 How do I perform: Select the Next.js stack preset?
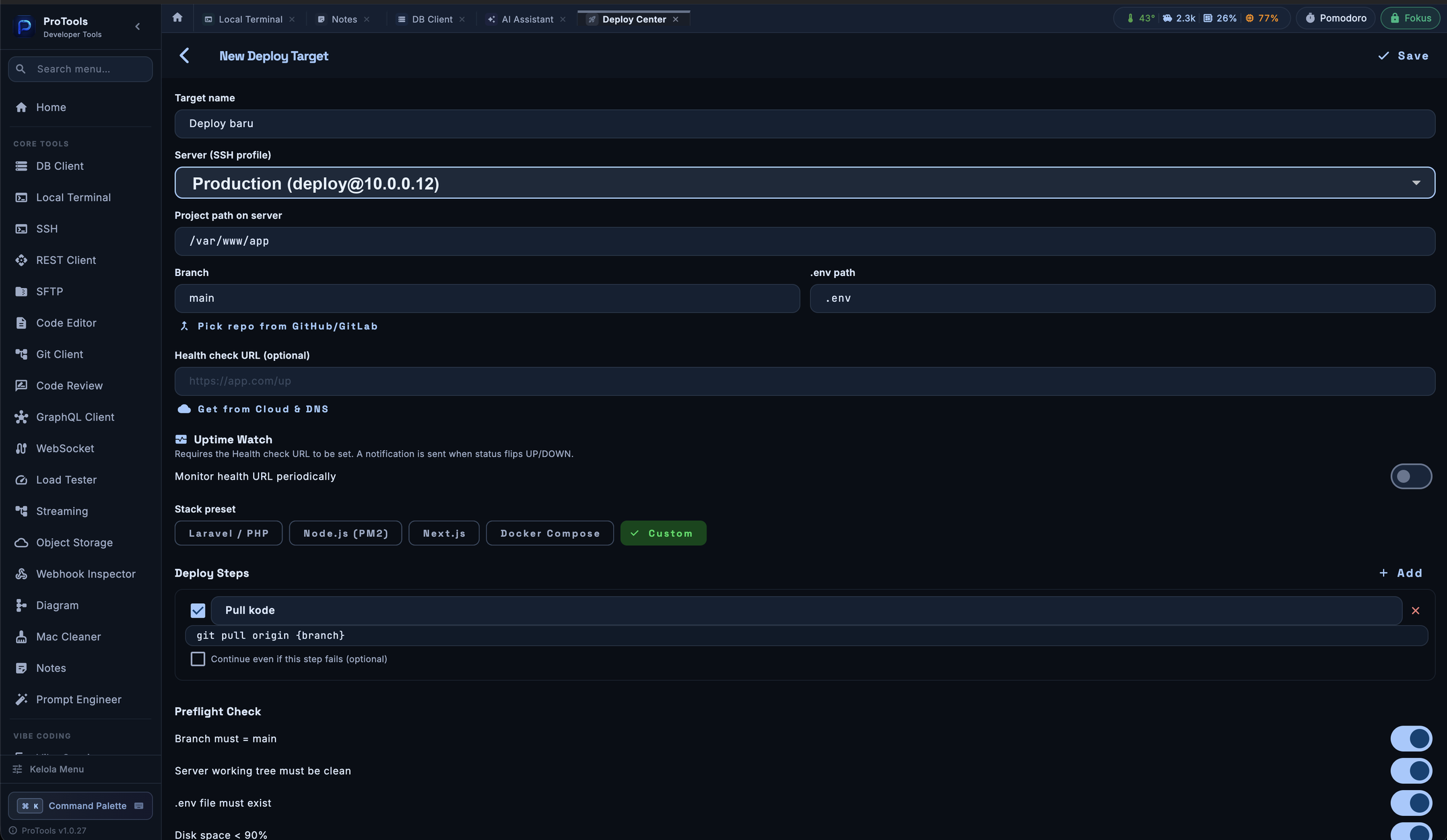tap(444, 533)
